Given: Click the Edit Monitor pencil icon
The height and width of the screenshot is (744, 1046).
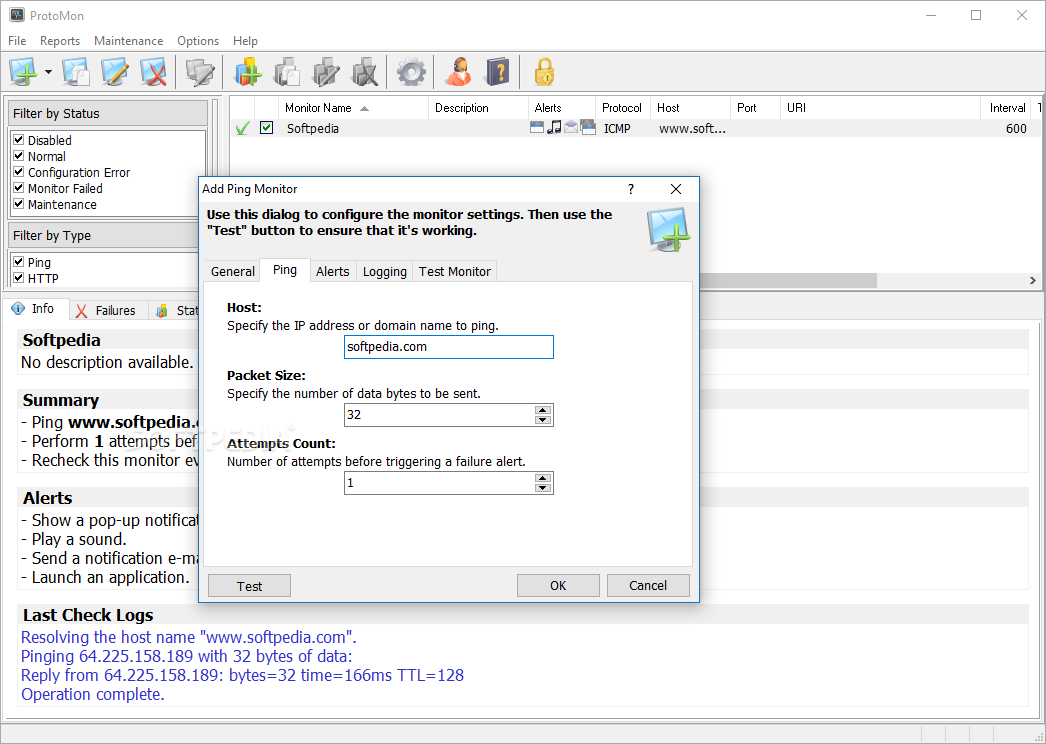Looking at the screenshot, I should point(115,71).
